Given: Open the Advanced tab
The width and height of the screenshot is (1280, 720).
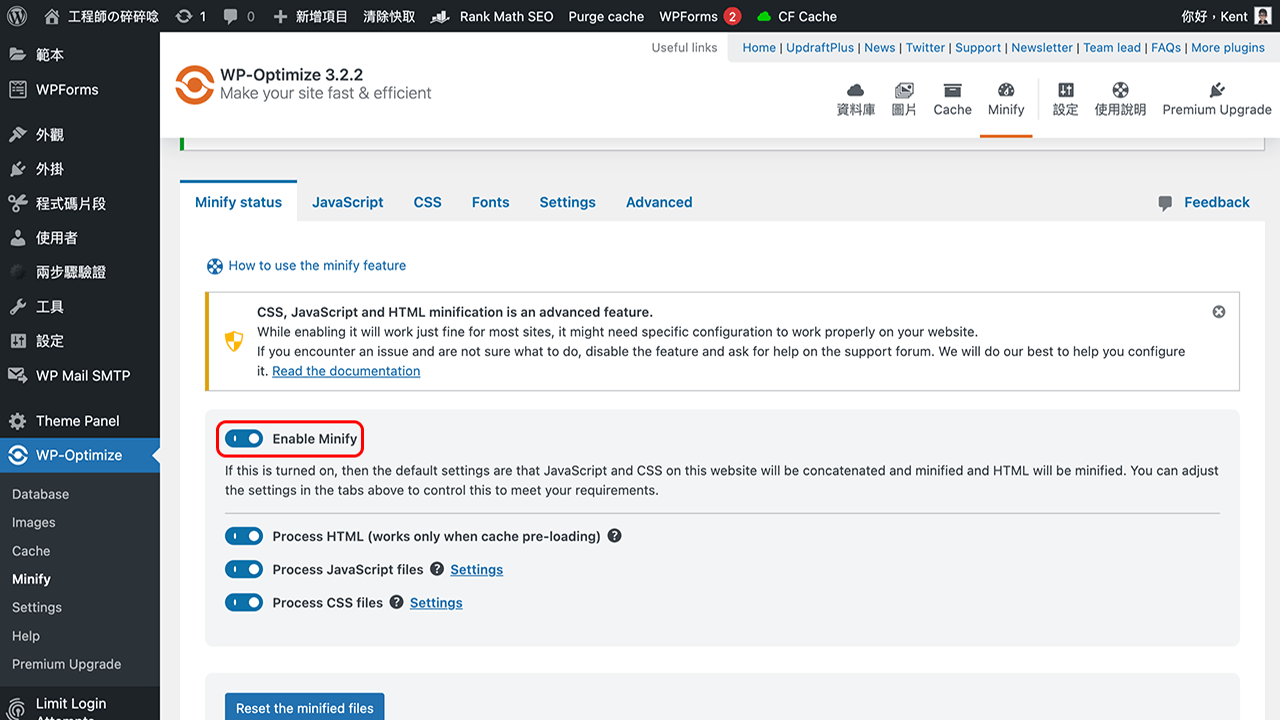Looking at the screenshot, I should pyautogui.click(x=658, y=202).
